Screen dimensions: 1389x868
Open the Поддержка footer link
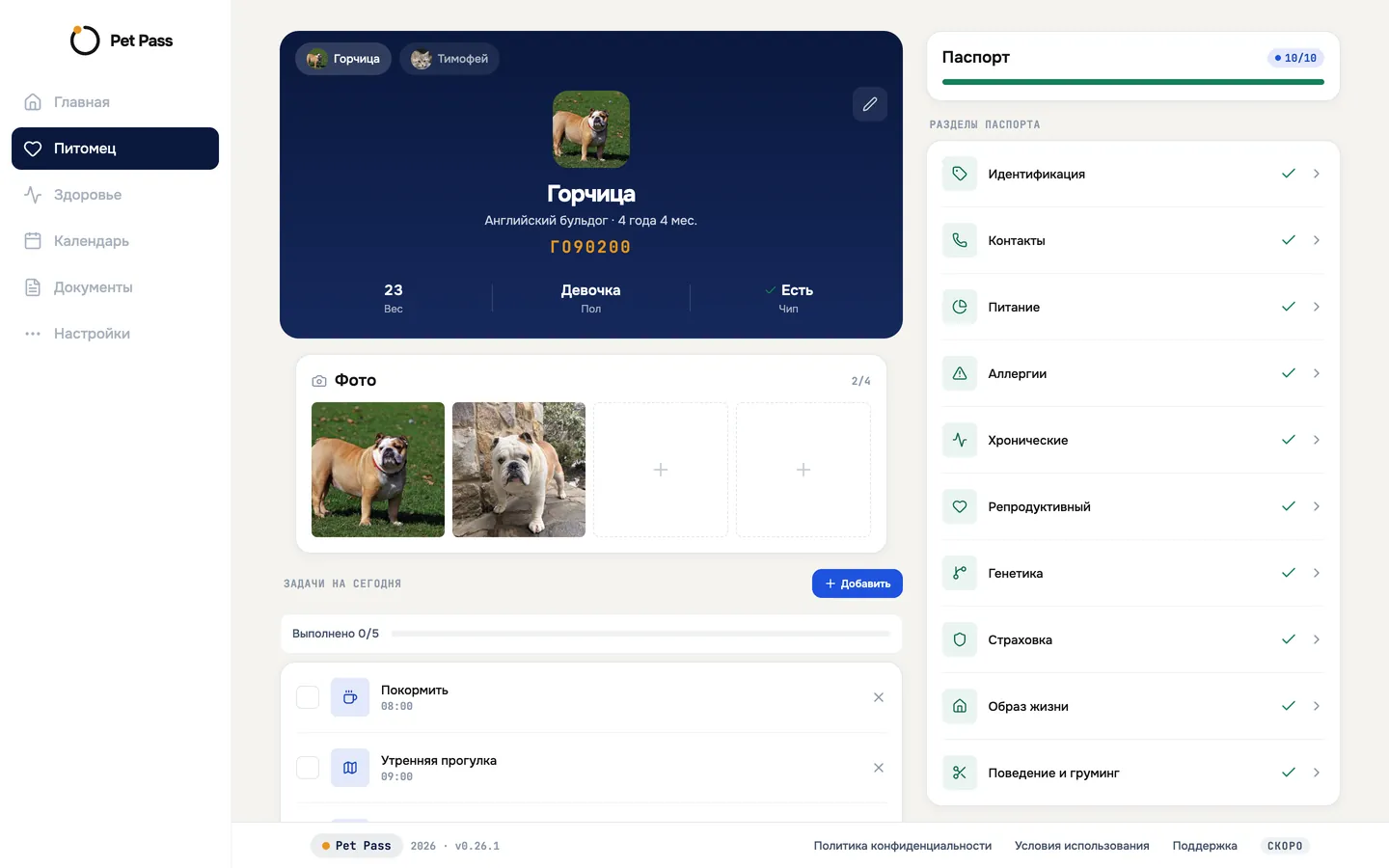click(1205, 846)
